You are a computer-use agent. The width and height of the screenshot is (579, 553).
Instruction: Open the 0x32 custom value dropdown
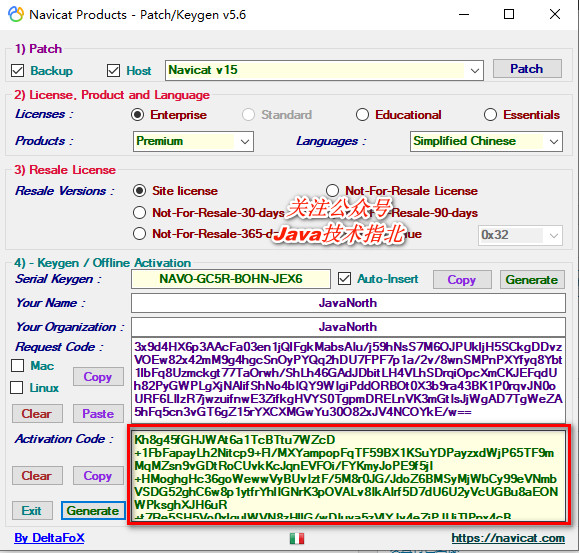pyautogui.click(x=520, y=235)
